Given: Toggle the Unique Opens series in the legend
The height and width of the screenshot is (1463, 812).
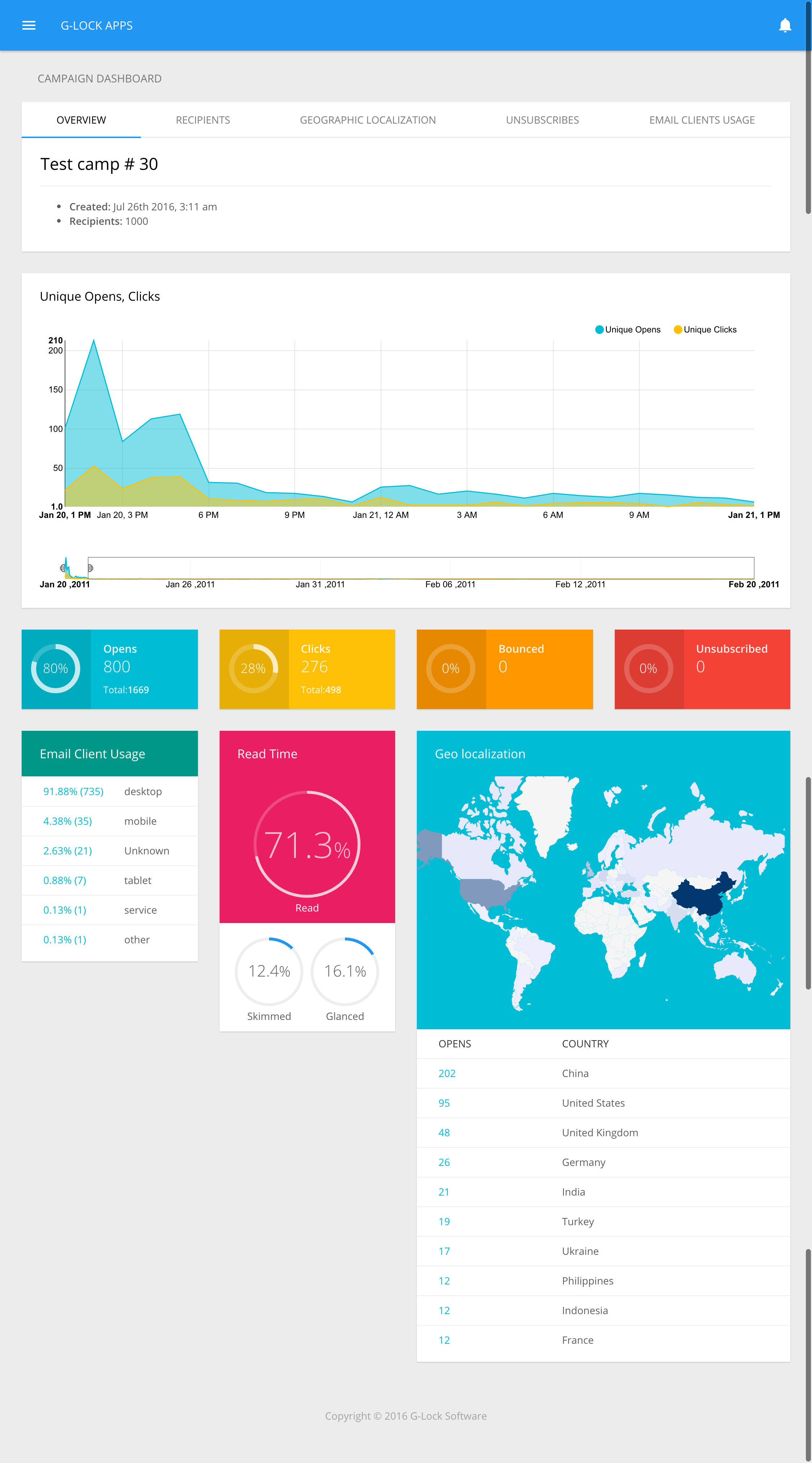Looking at the screenshot, I should point(627,329).
